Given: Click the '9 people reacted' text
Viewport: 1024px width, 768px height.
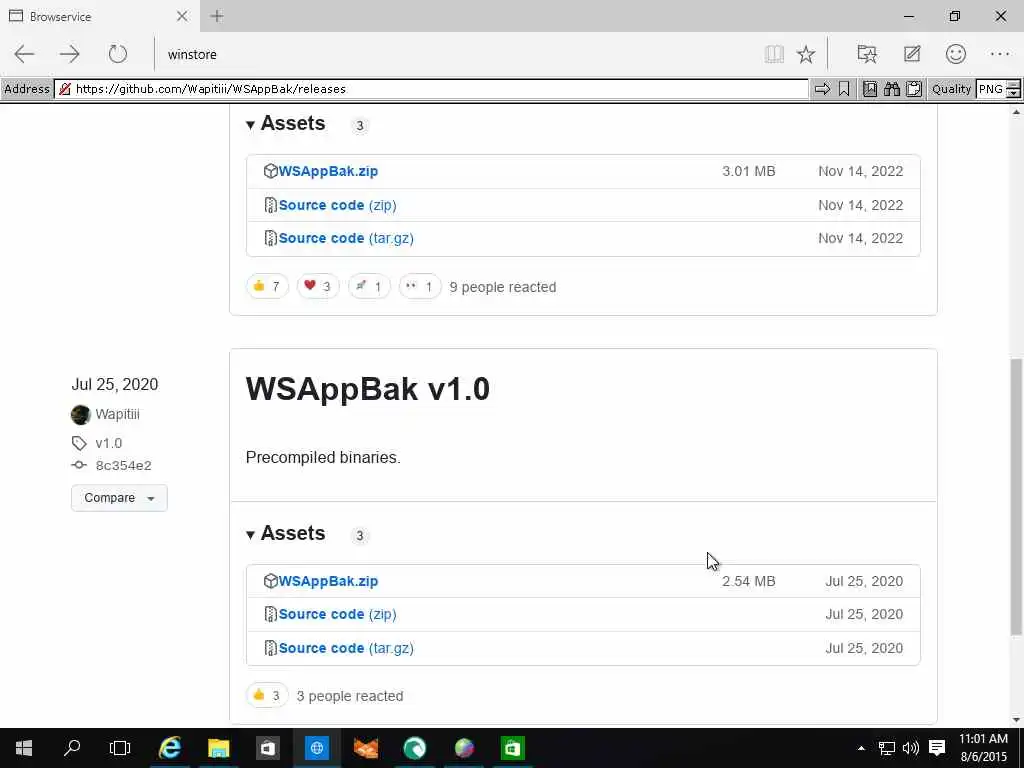Looking at the screenshot, I should coord(503,287).
